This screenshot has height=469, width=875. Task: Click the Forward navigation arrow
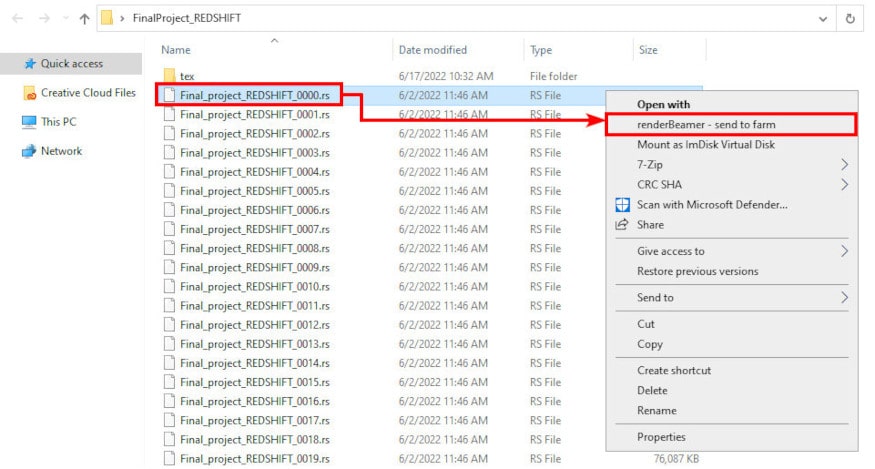coord(44,18)
